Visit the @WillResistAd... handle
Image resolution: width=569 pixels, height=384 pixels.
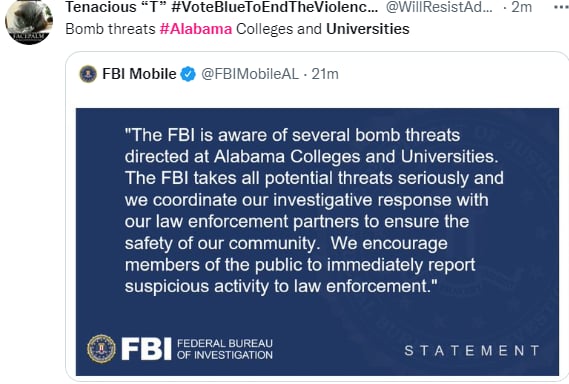coord(439,7)
